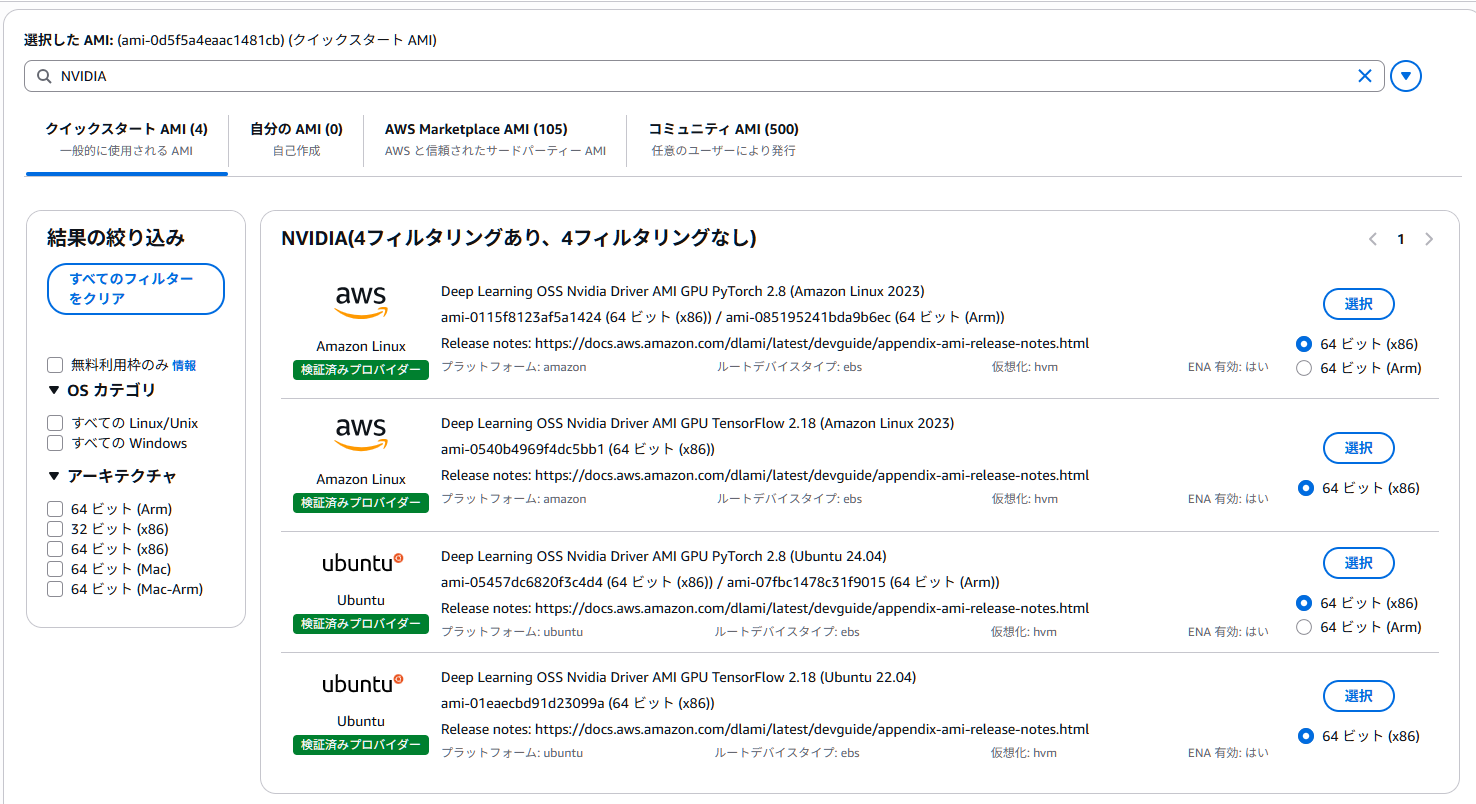Open コミュニティ AMI tab
1476x804 pixels.
pos(723,139)
